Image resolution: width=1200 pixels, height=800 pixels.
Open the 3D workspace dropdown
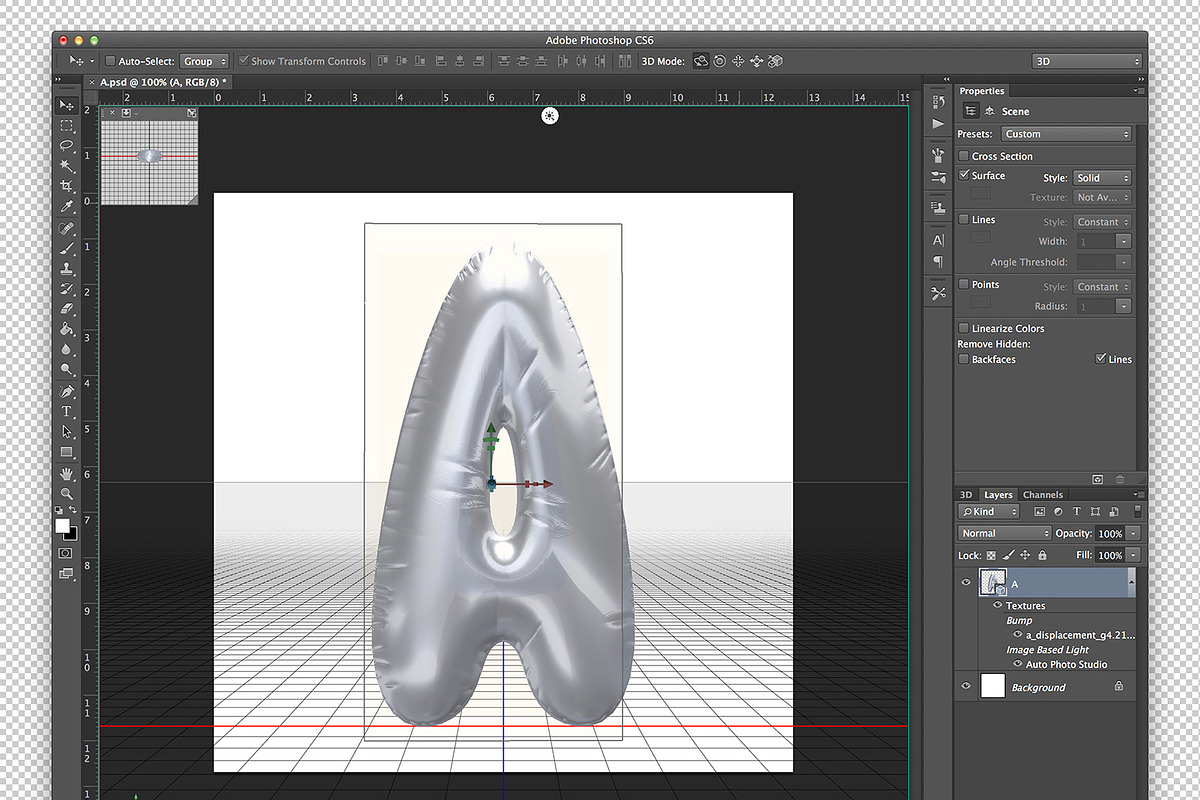[1087, 61]
